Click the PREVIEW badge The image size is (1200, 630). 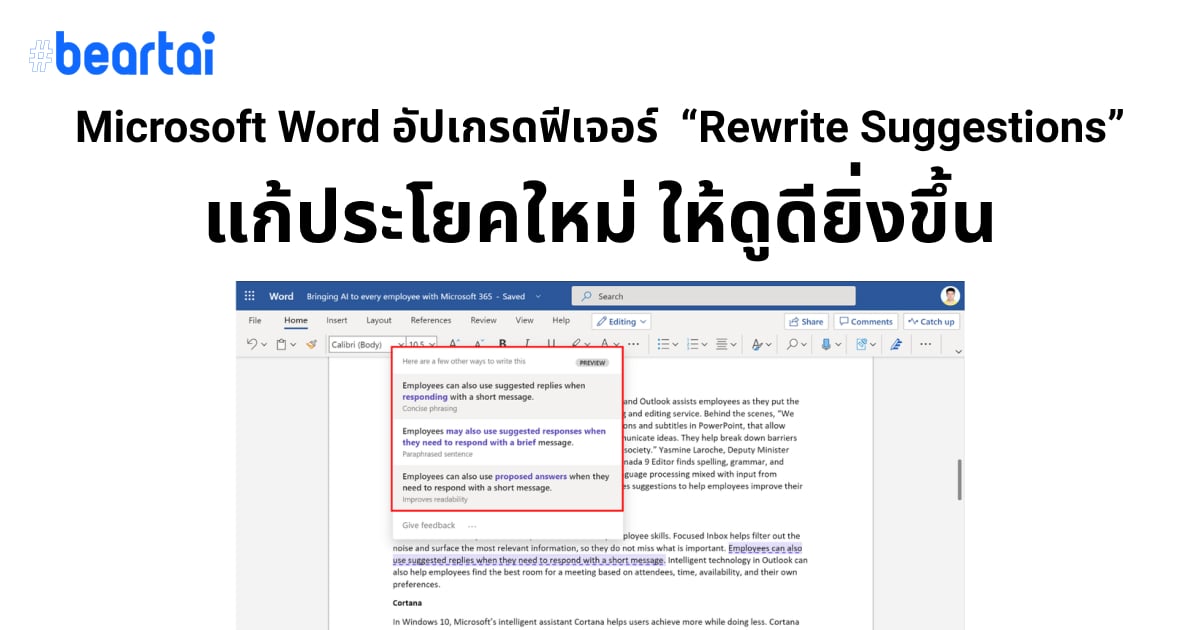(593, 362)
